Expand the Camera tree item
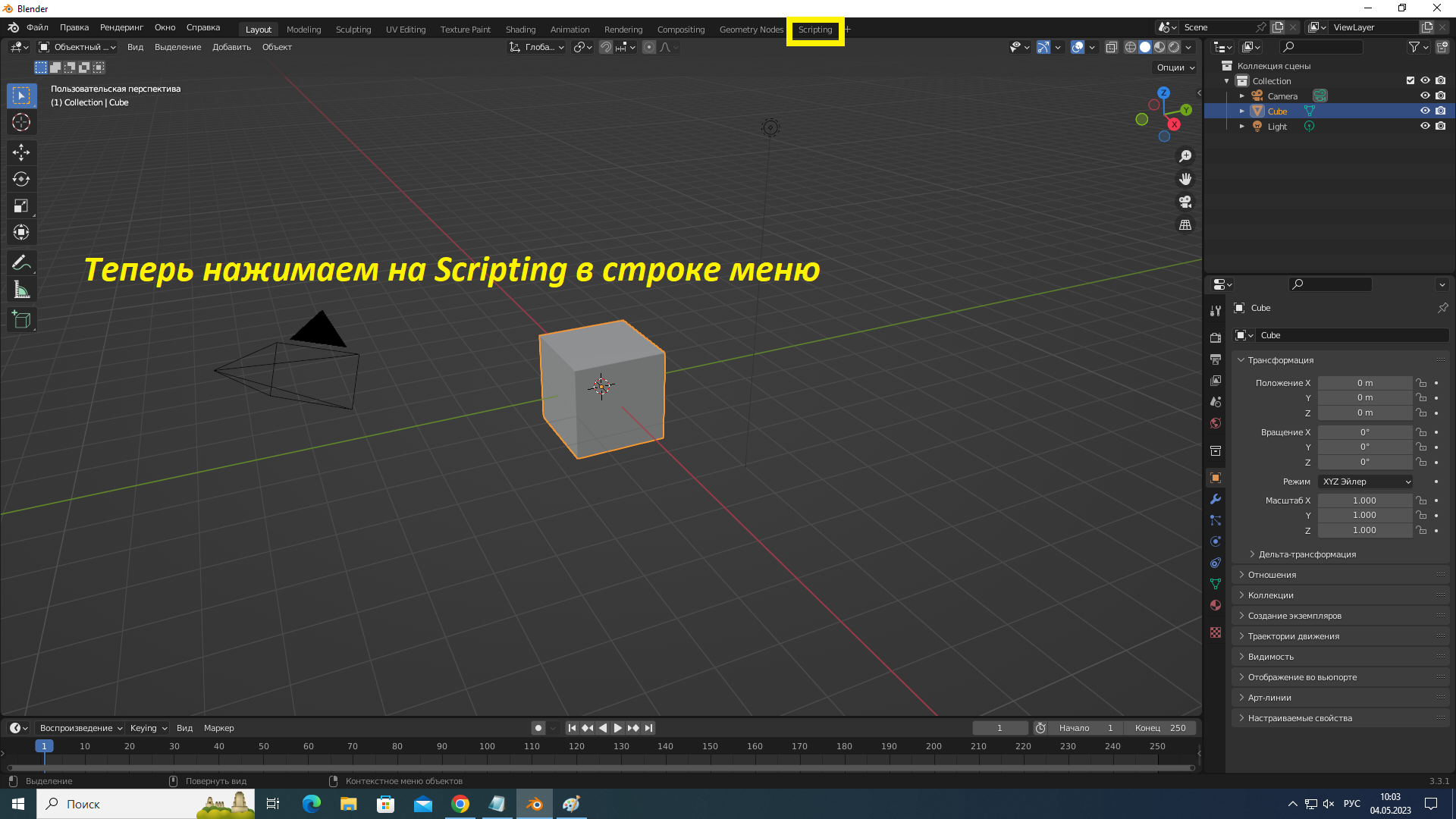This screenshot has height=819, width=1456. click(x=1241, y=96)
